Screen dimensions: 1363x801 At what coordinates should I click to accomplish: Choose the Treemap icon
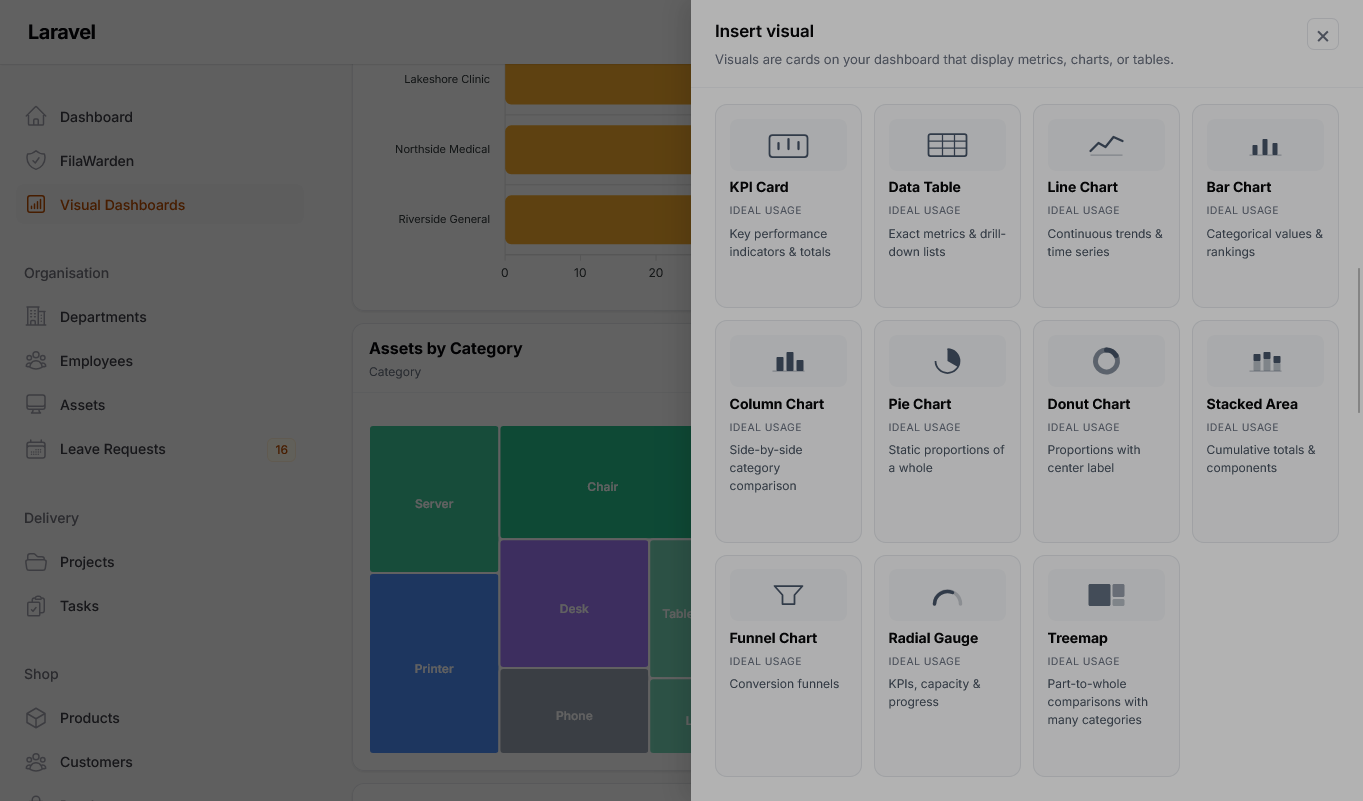click(x=1106, y=595)
